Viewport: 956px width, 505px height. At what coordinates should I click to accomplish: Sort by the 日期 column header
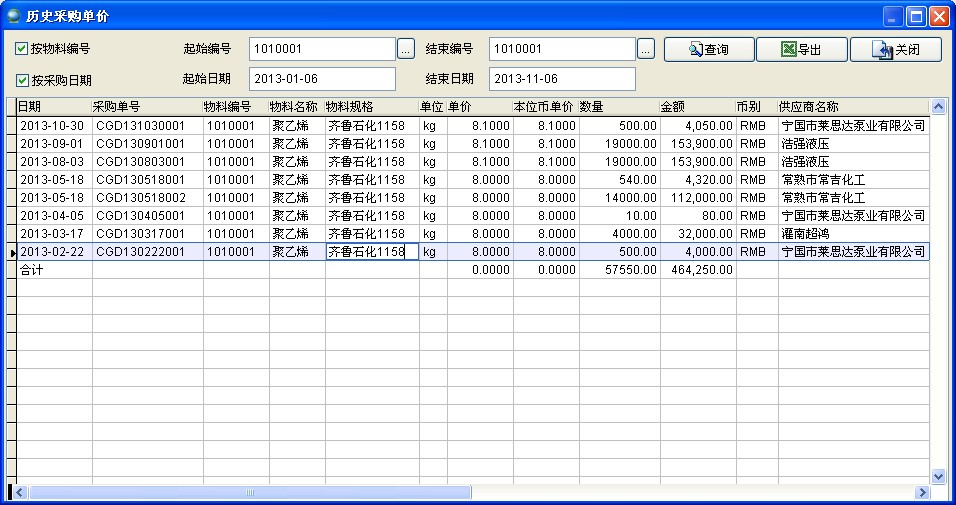coord(54,106)
